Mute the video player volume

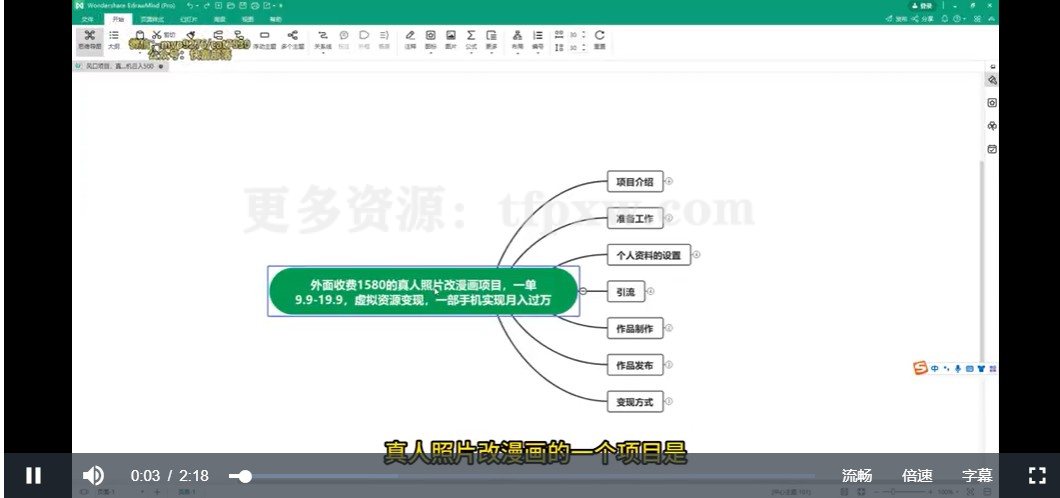pos(93,476)
